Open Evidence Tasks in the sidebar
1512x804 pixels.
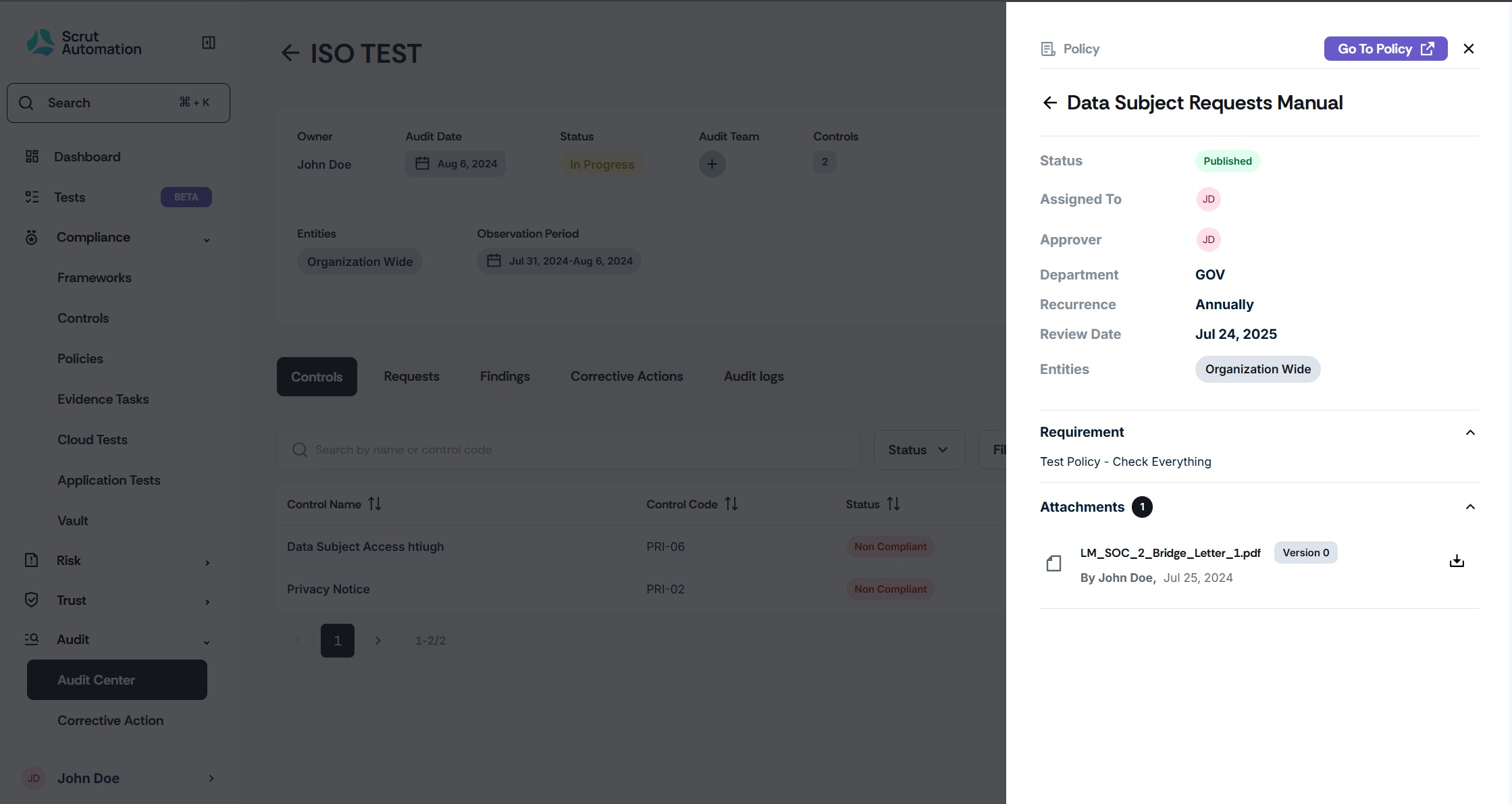coord(103,399)
